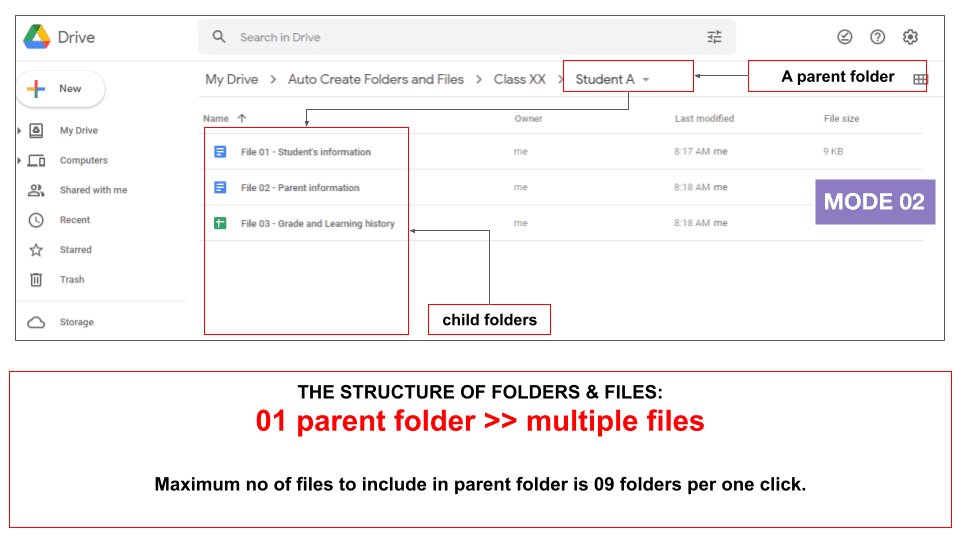Click the Google Drive logo icon
960x540 pixels.
click(37, 37)
